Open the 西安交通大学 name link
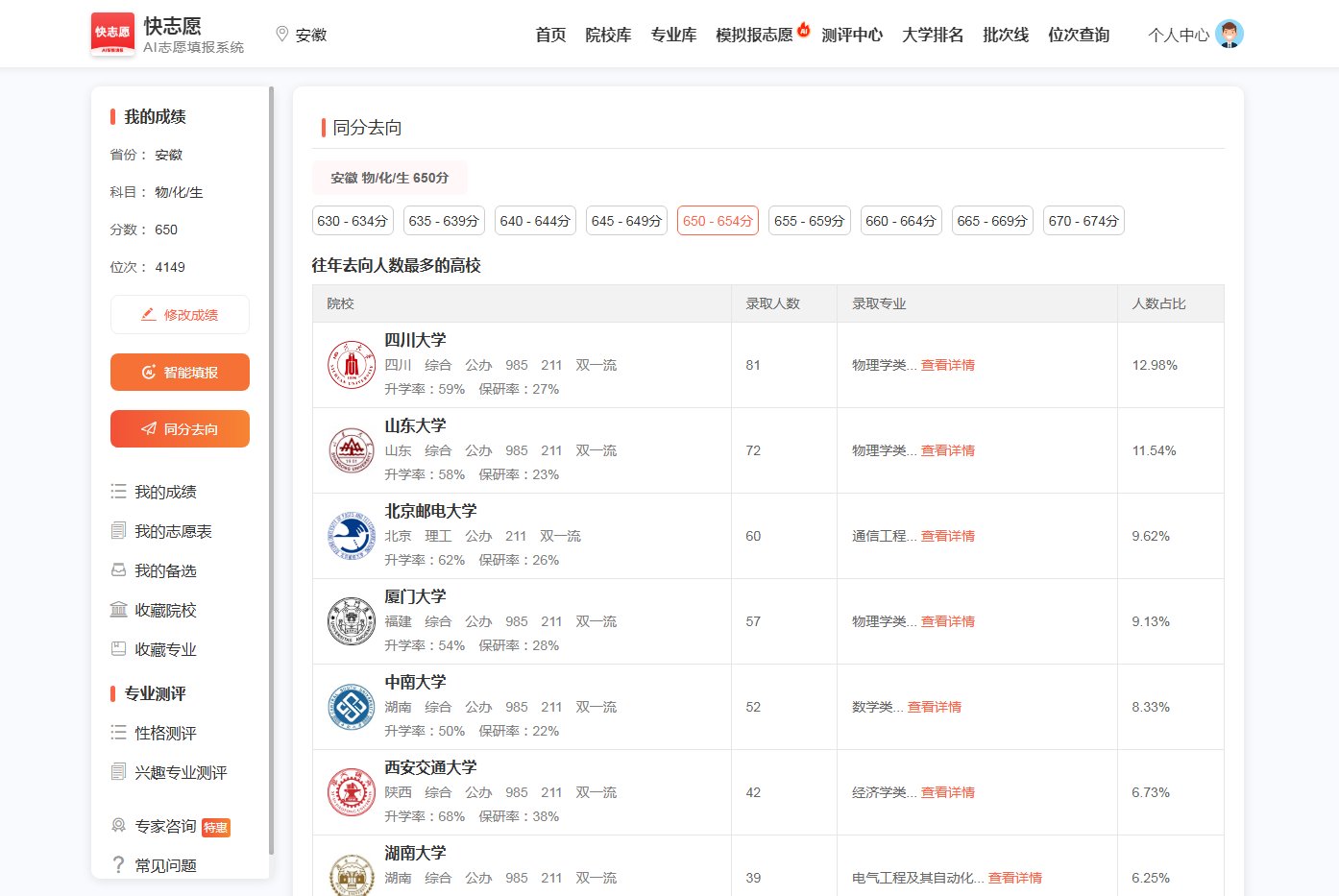 pos(430,767)
